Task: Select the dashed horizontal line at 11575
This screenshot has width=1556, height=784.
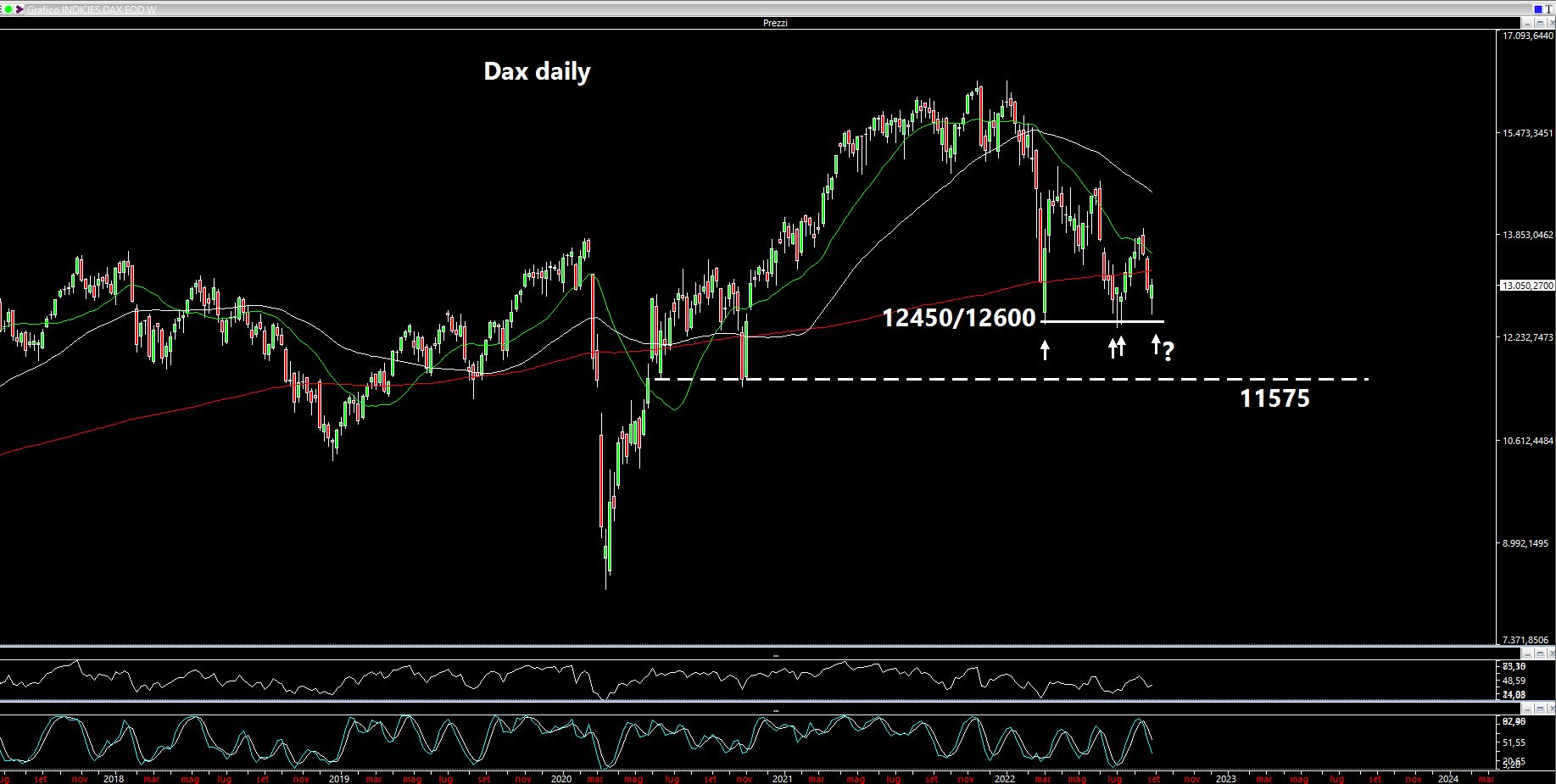Action: point(1012,379)
